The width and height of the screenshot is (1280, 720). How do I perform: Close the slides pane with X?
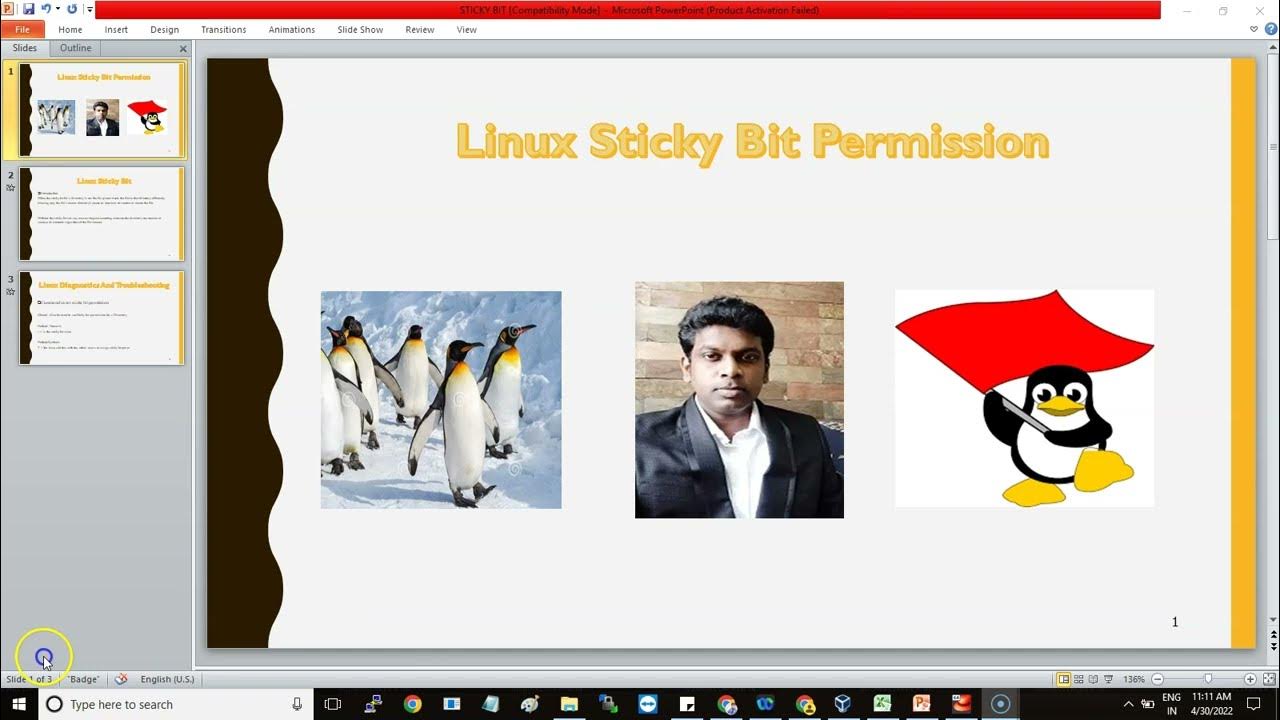(x=183, y=49)
